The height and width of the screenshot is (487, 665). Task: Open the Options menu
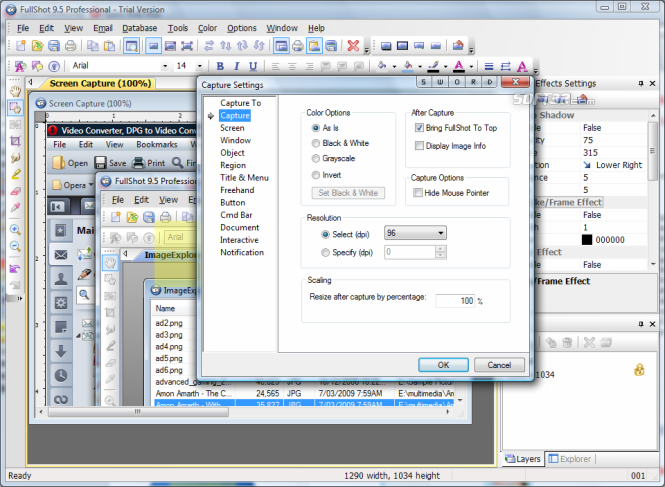(241, 28)
